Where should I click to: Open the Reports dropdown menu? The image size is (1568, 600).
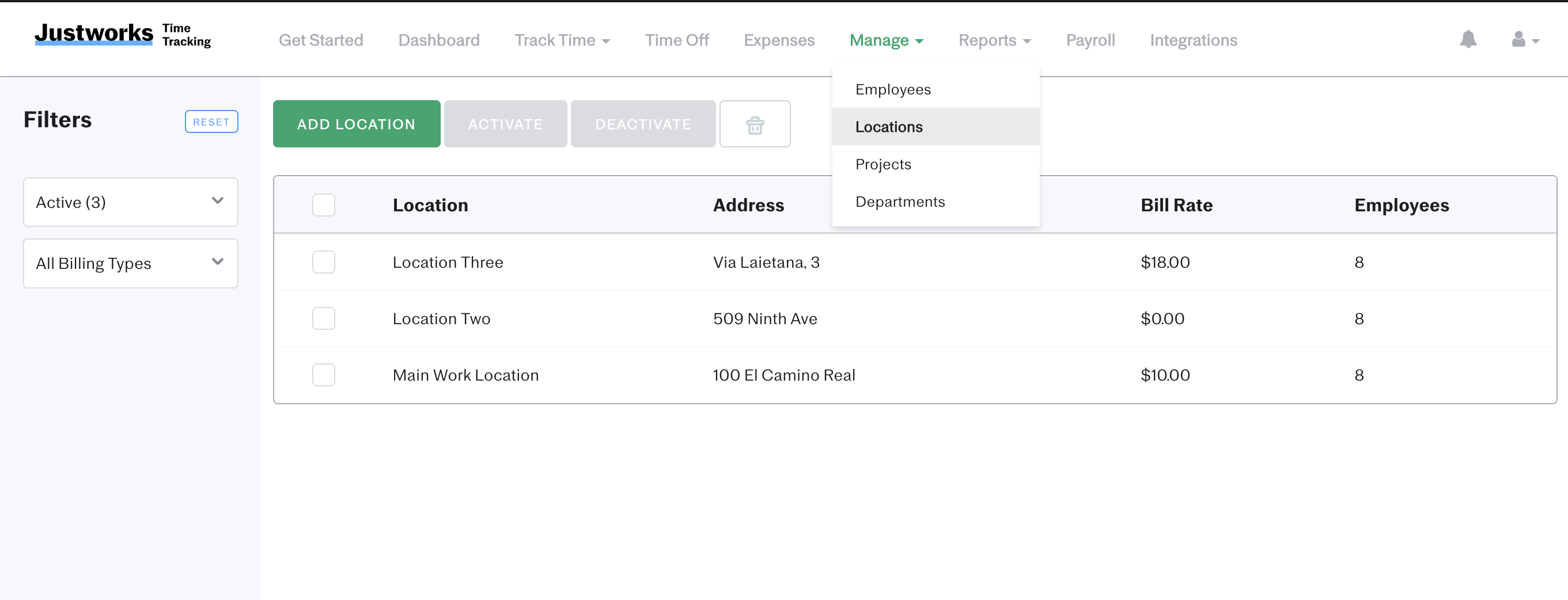[x=994, y=40]
